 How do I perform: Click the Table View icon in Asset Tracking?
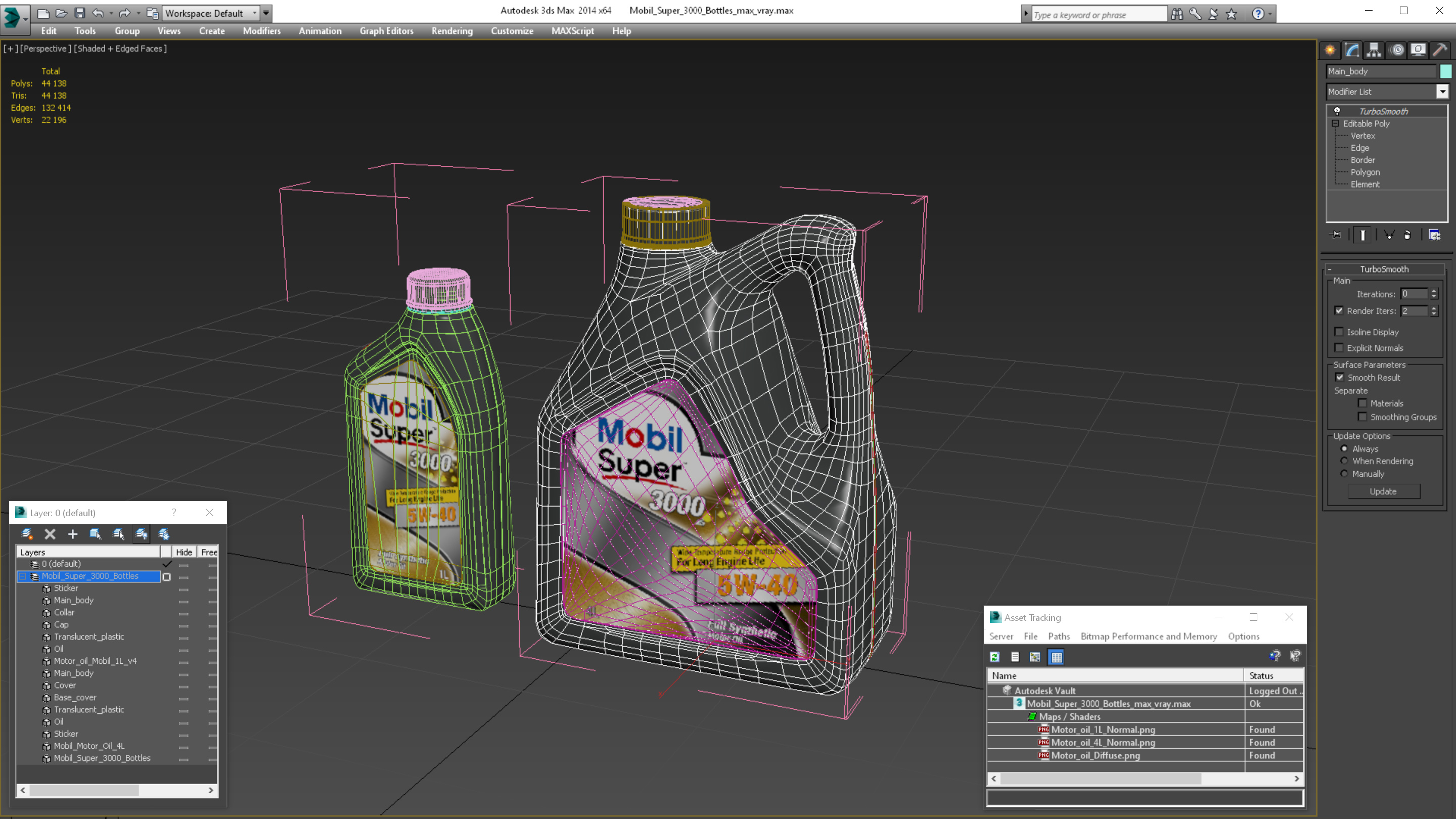coord(1056,657)
